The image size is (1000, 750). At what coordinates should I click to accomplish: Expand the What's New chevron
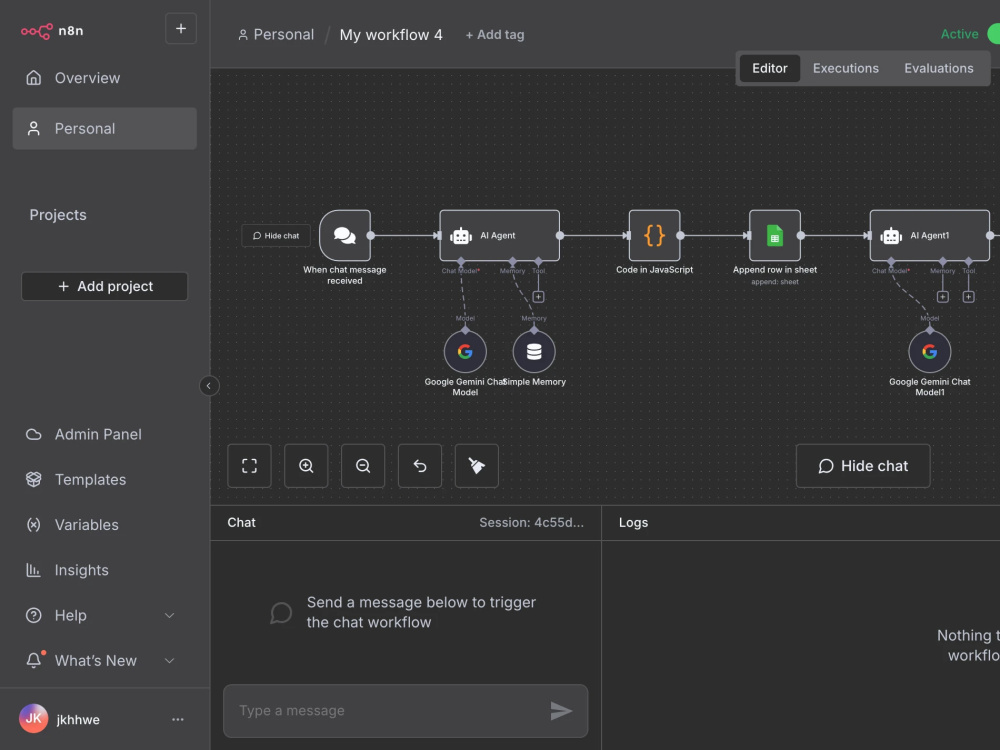click(x=170, y=661)
